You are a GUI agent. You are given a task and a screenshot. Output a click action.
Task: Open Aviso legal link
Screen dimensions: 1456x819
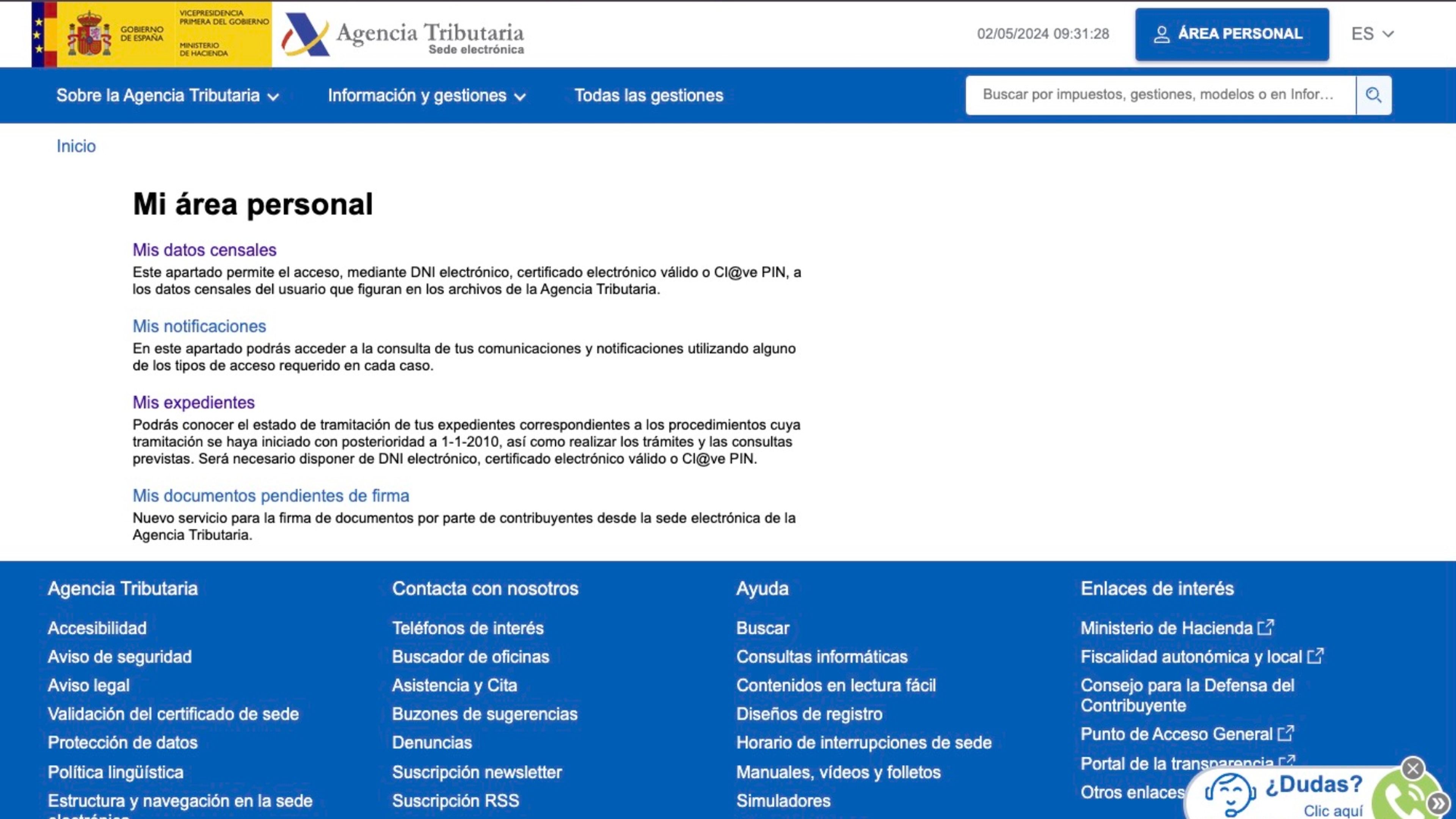(x=89, y=686)
